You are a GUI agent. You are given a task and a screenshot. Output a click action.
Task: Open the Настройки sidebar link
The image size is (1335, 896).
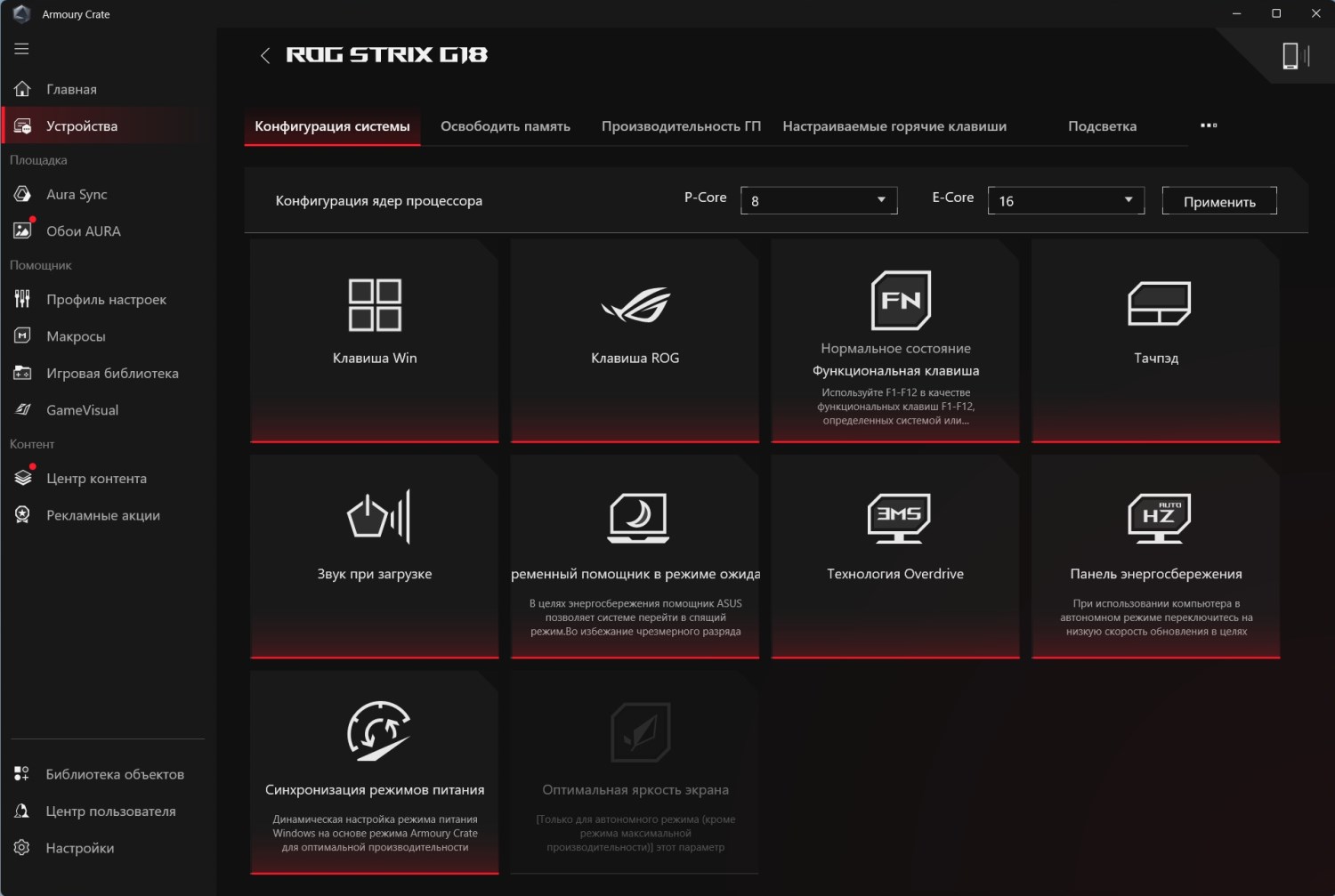(x=80, y=848)
